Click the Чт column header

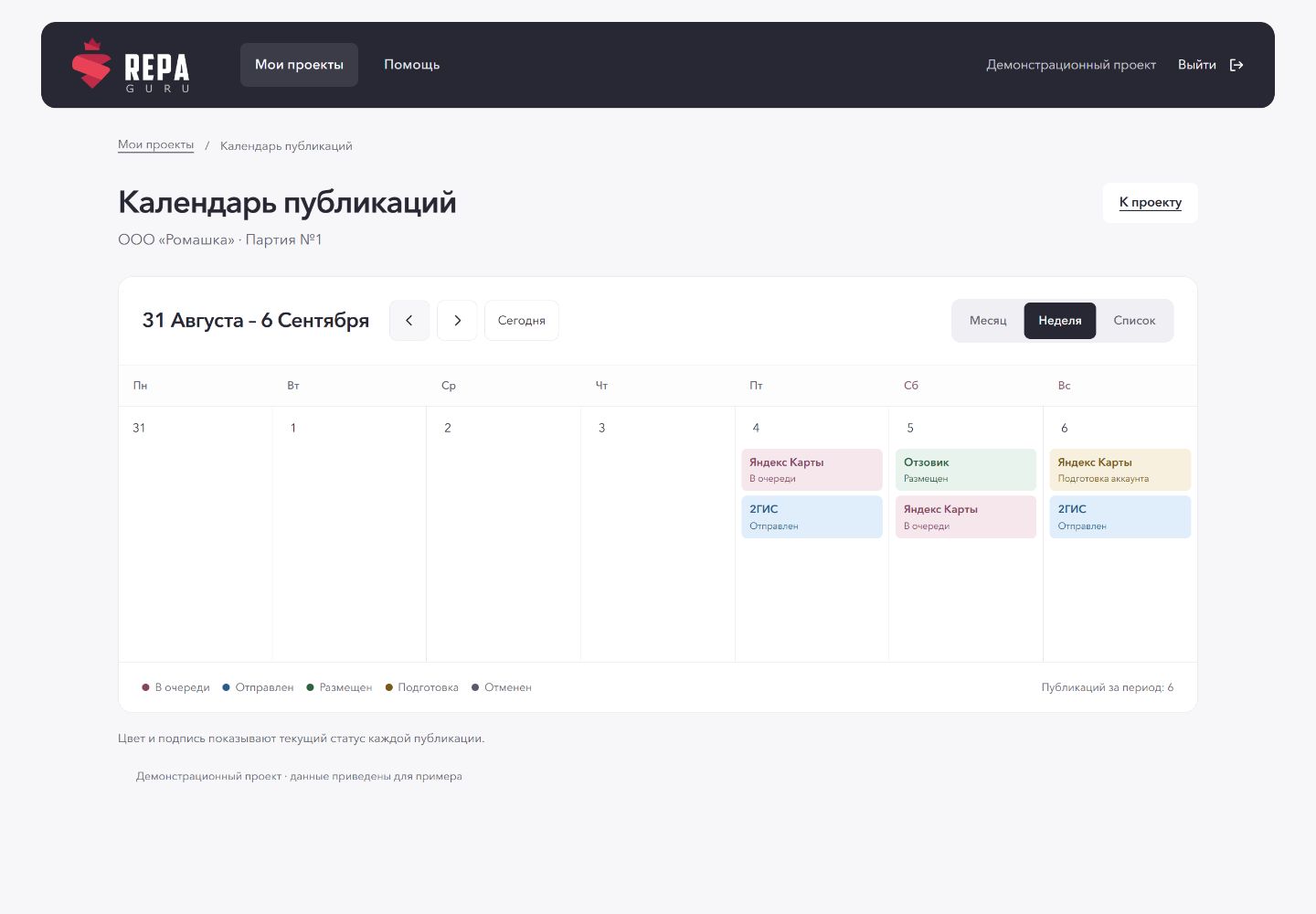click(x=601, y=386)
